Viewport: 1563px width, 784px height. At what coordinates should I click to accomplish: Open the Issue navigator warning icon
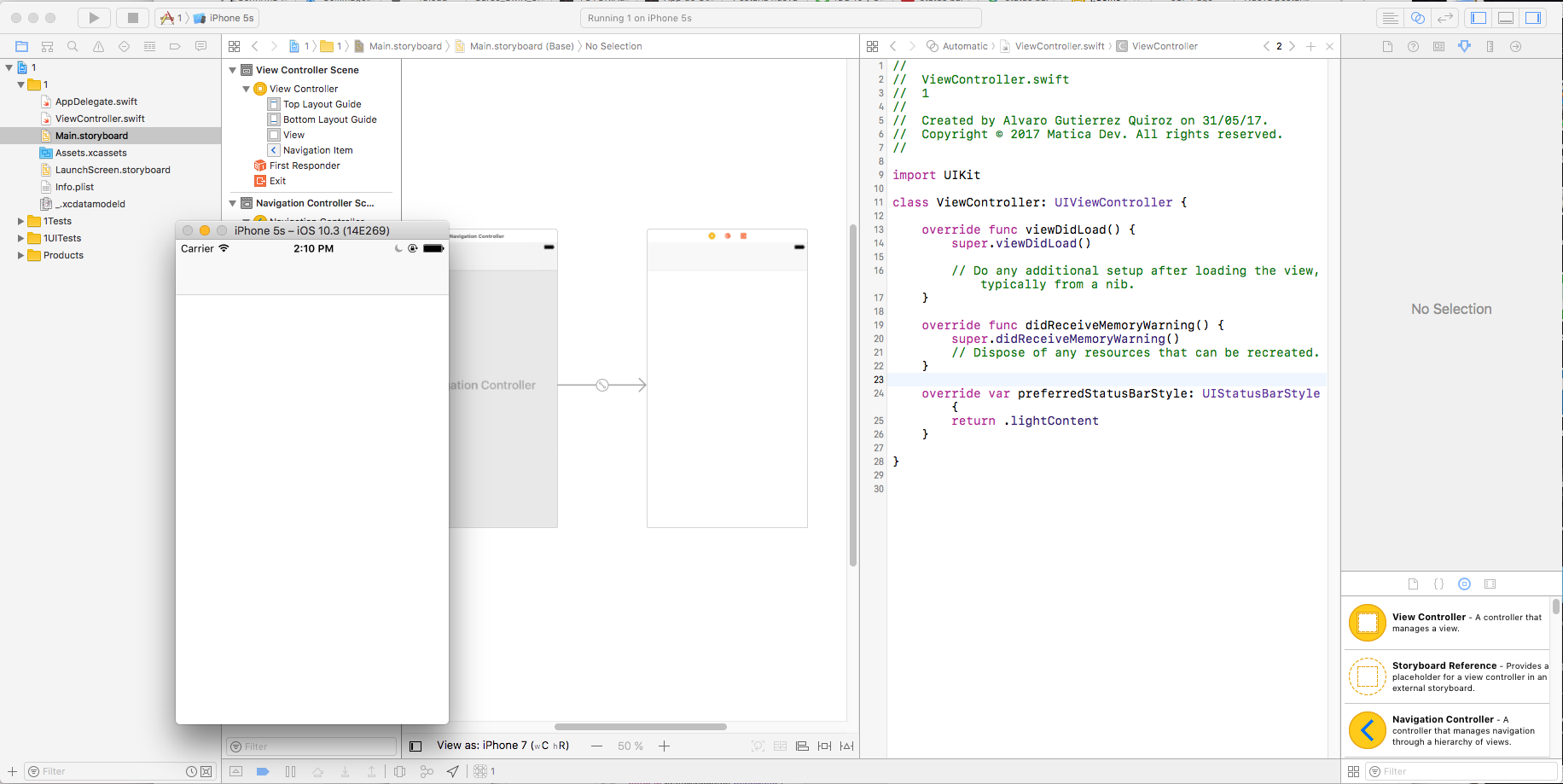click(x=99, y=46)
